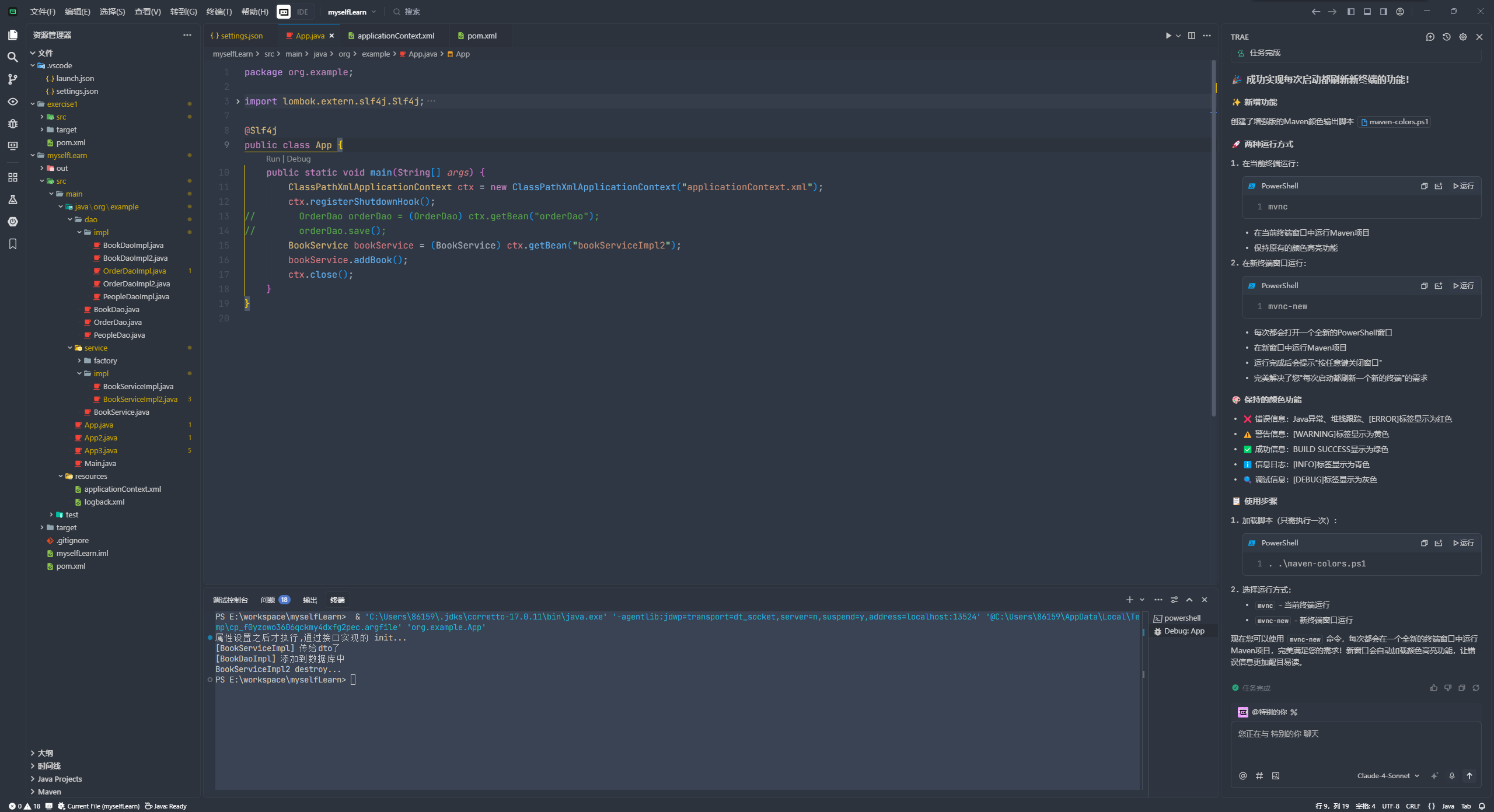Open TRAE chat history

(1446, 37)
